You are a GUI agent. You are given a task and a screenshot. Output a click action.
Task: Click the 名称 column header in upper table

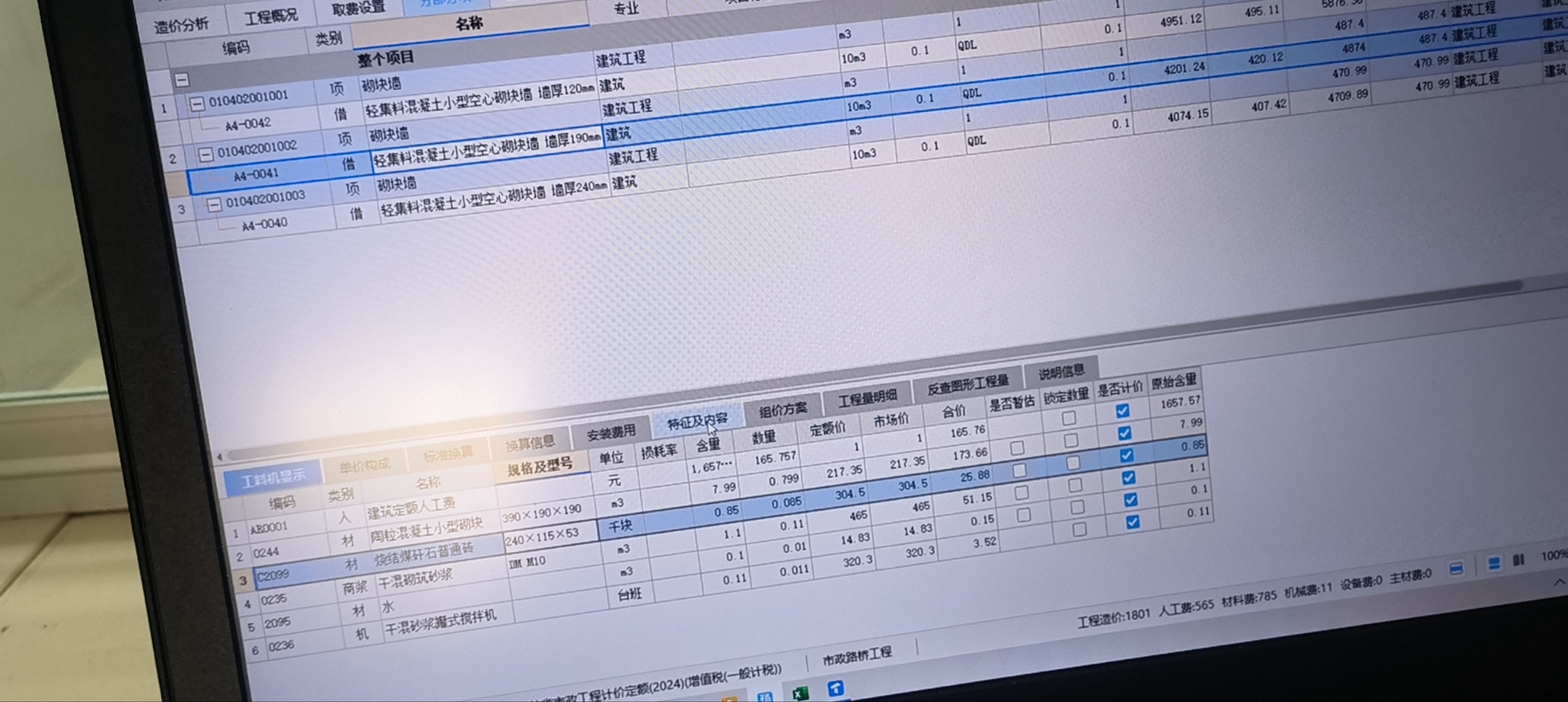click(x=469, y=24)
